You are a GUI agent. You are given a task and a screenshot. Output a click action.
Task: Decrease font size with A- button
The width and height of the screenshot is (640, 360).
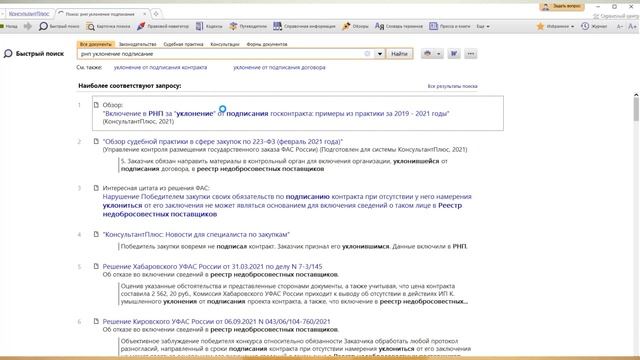pos(620,27)
